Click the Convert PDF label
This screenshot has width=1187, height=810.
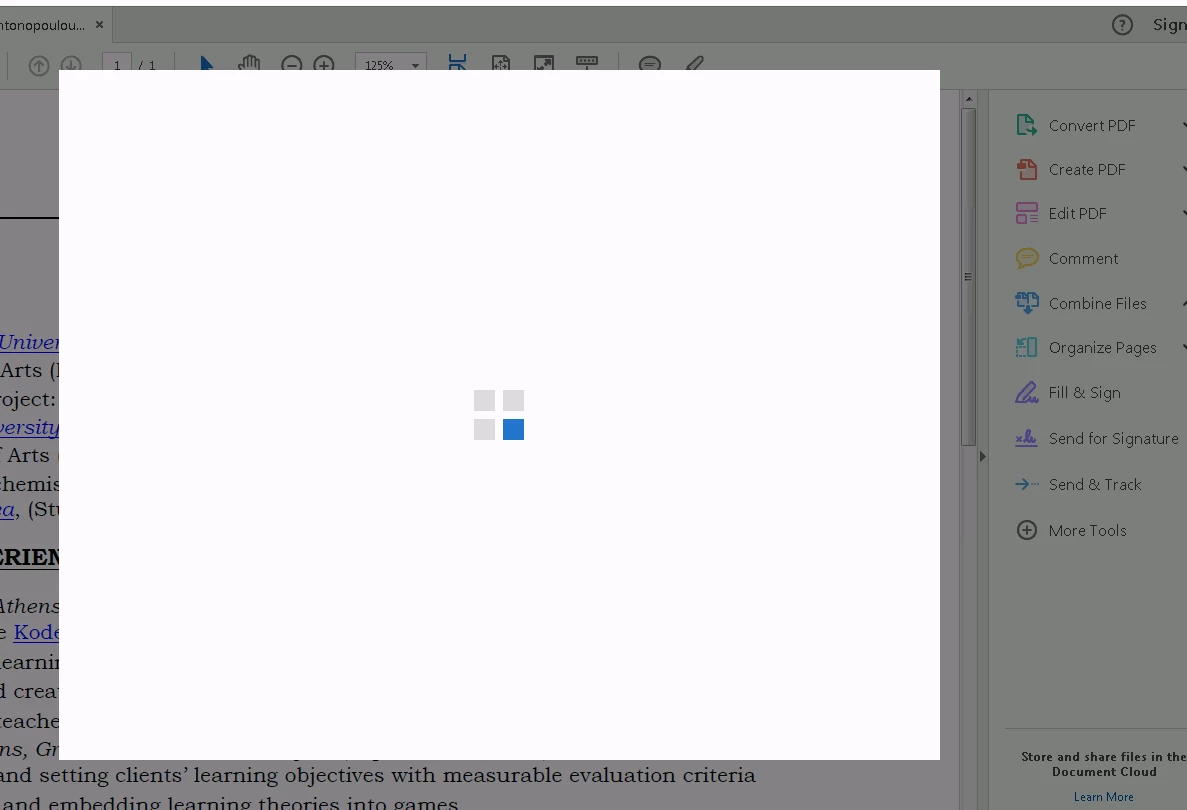point(1092,126)
